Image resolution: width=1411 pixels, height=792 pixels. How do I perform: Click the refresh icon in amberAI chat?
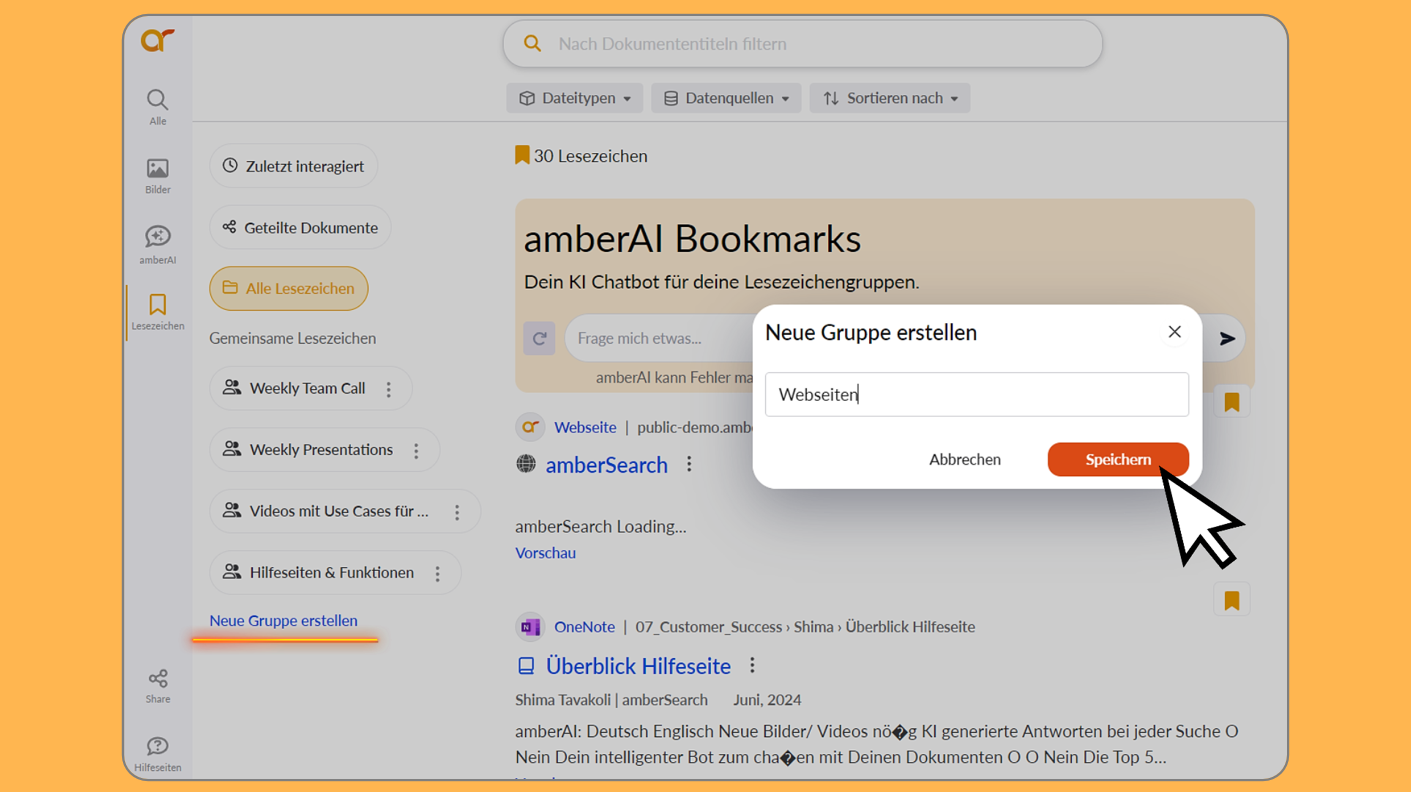[539, 338]
